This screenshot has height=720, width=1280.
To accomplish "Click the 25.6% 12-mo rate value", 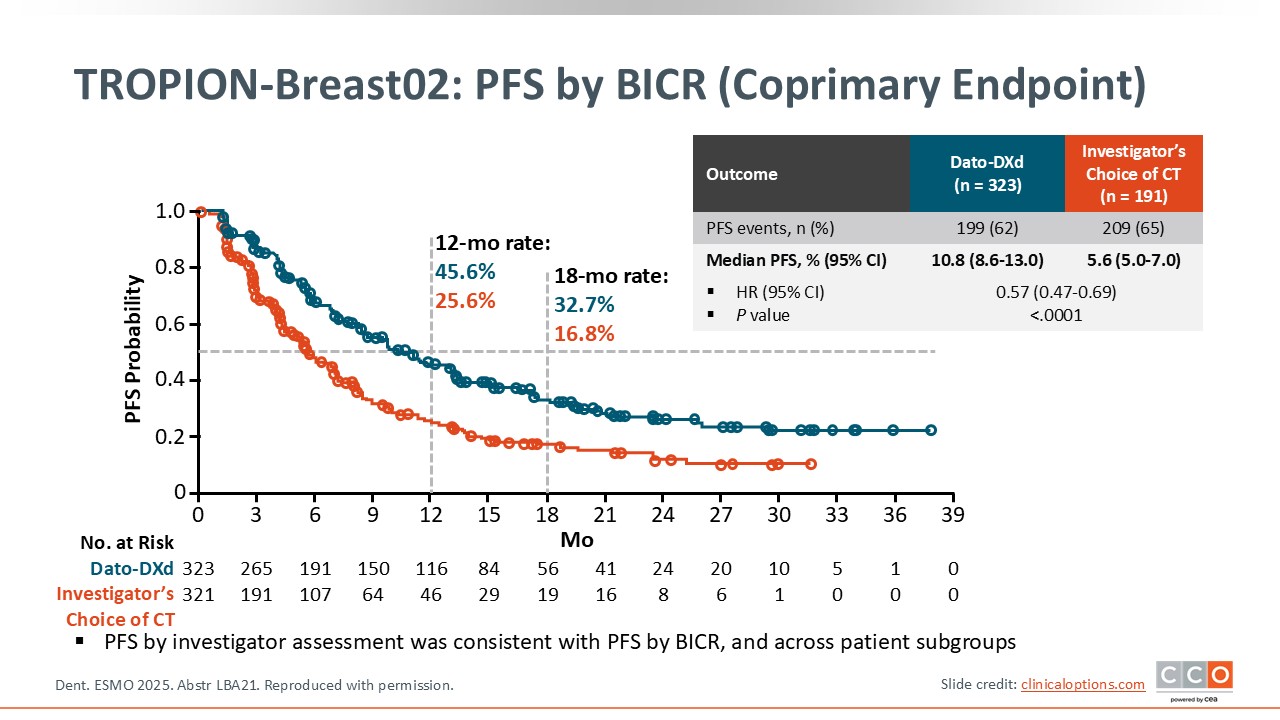I will [x=465, y=300].
